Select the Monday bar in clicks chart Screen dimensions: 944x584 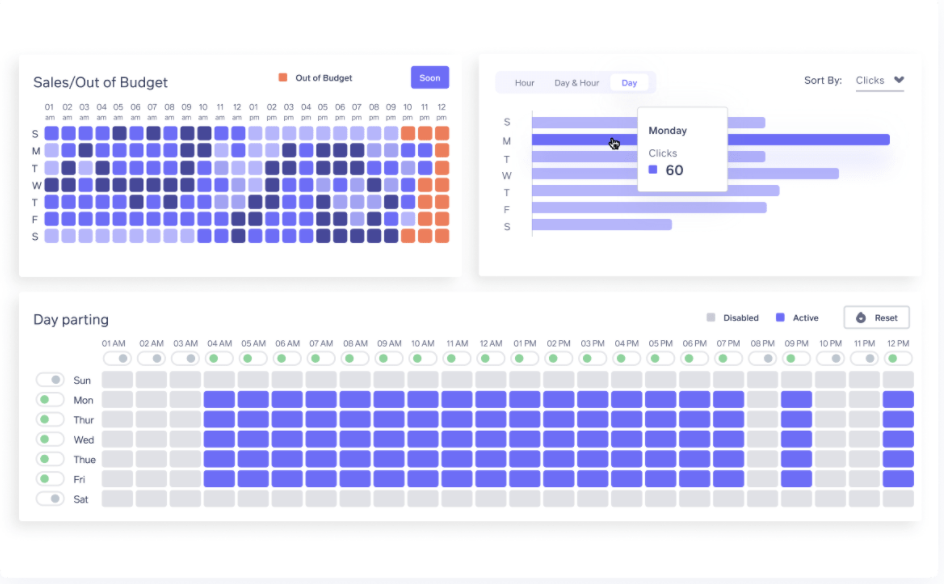(x=710, y=140)
